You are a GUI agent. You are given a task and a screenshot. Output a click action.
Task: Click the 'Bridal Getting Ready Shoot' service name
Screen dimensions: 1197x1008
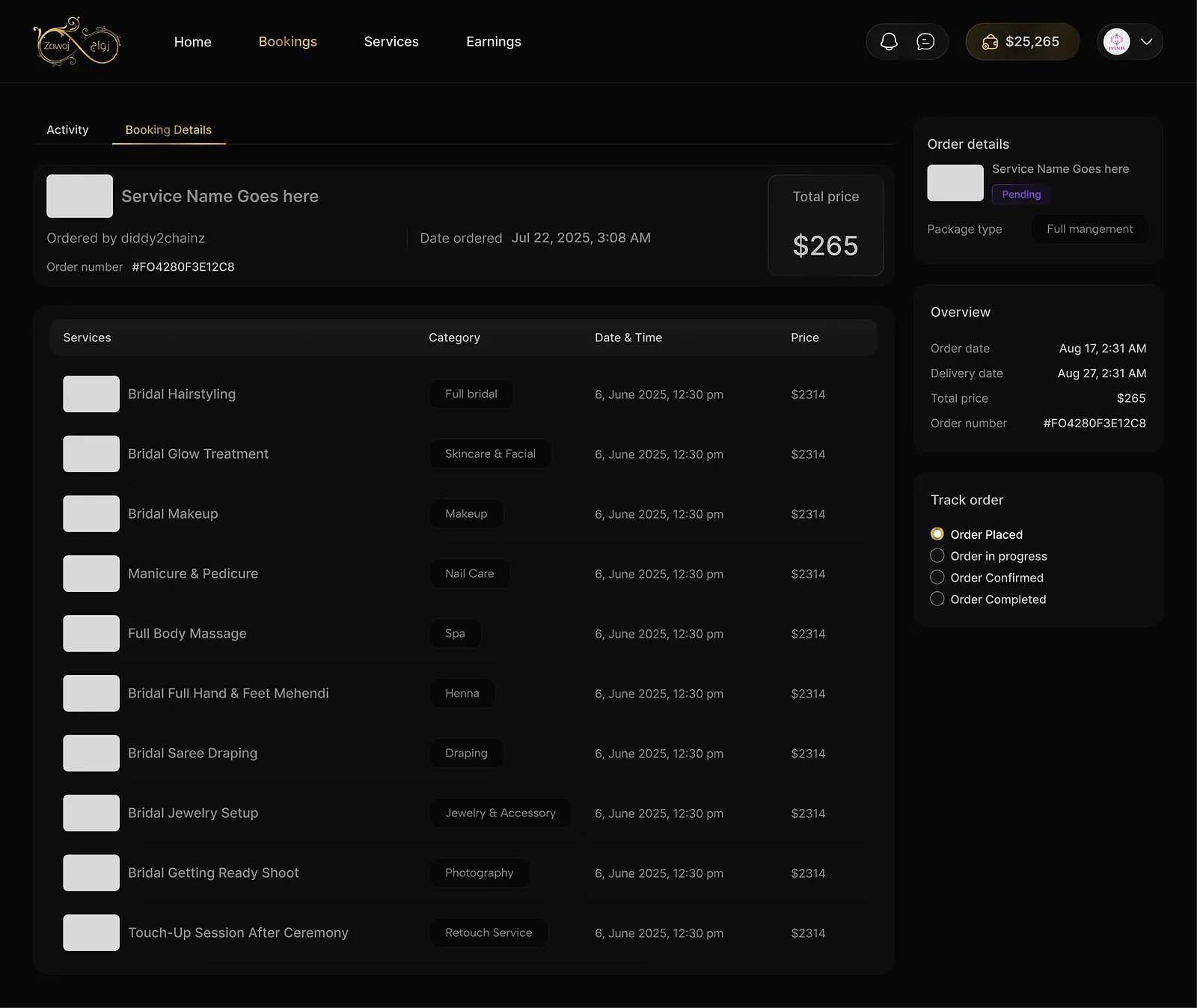pyautogui.click(x=213, y=873)
